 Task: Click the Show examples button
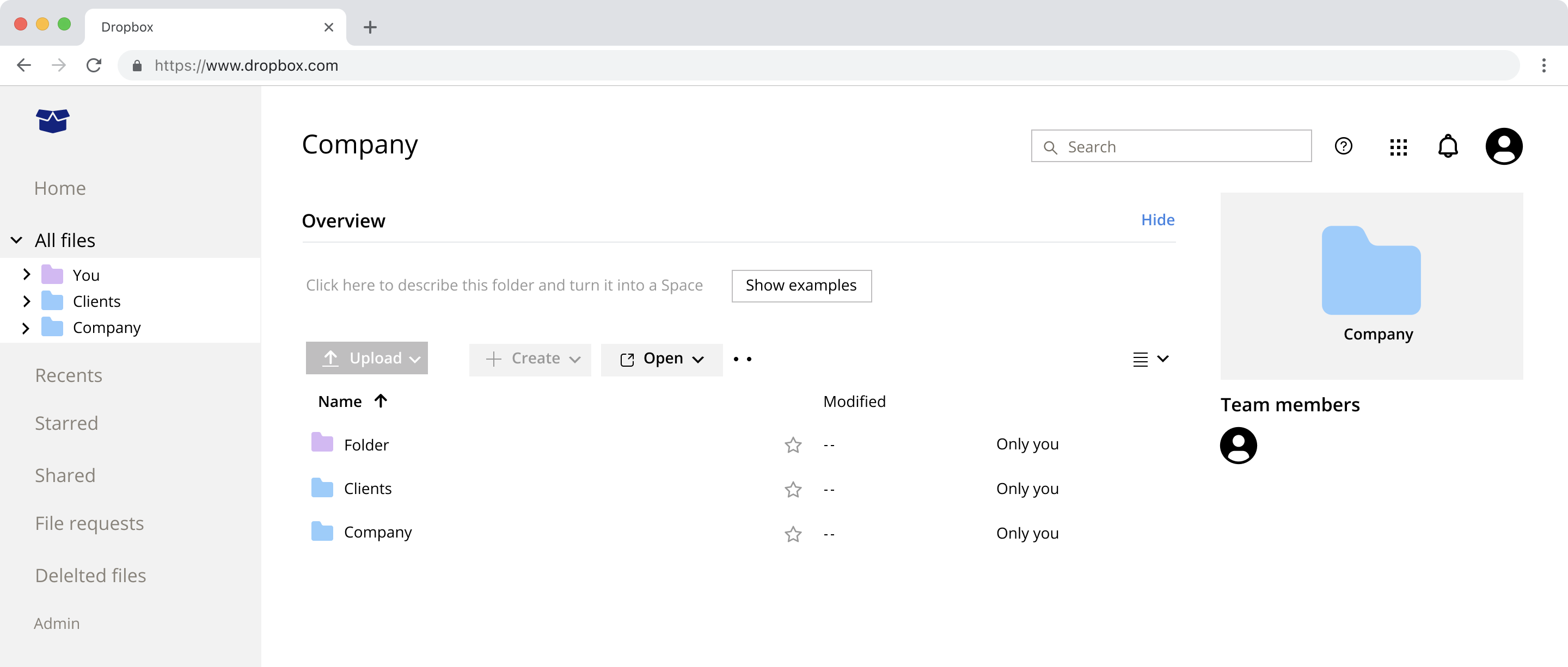801,286
